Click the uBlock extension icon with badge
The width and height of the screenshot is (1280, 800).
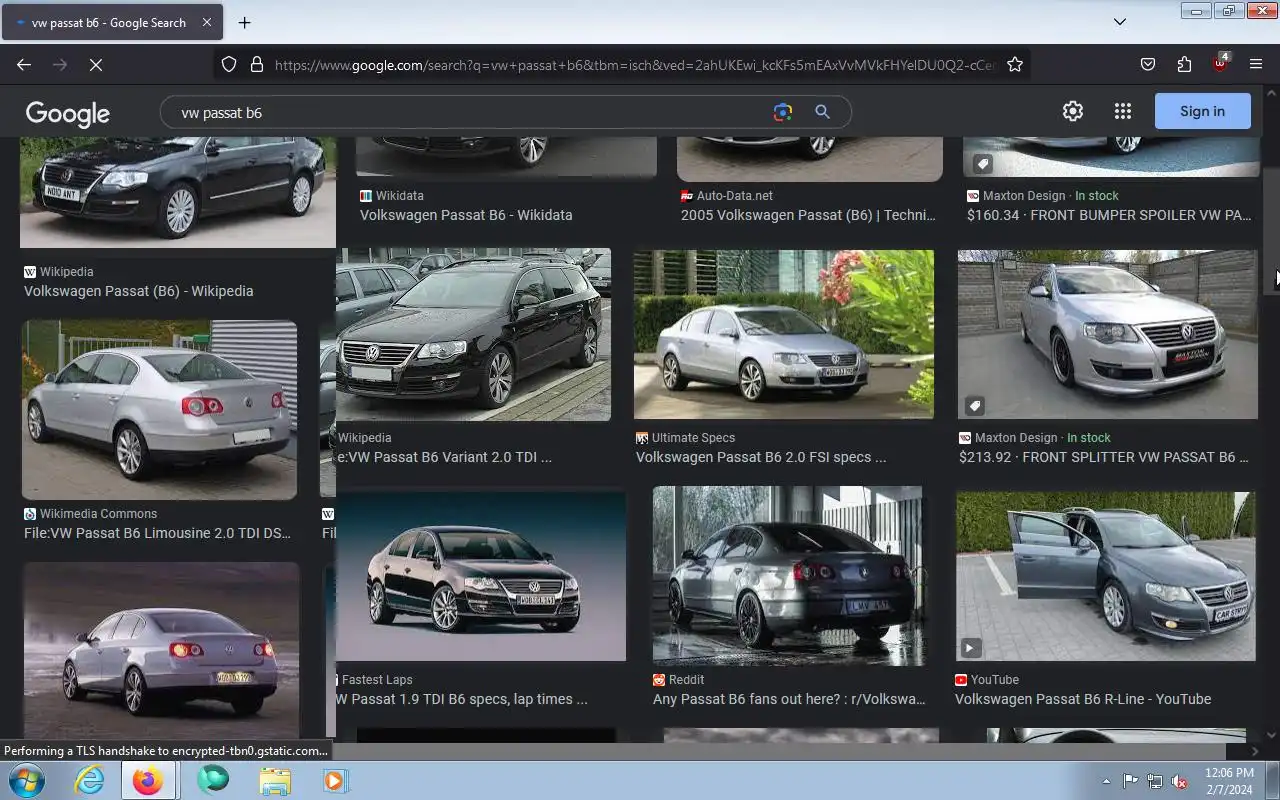click(x=1220, y=62)
